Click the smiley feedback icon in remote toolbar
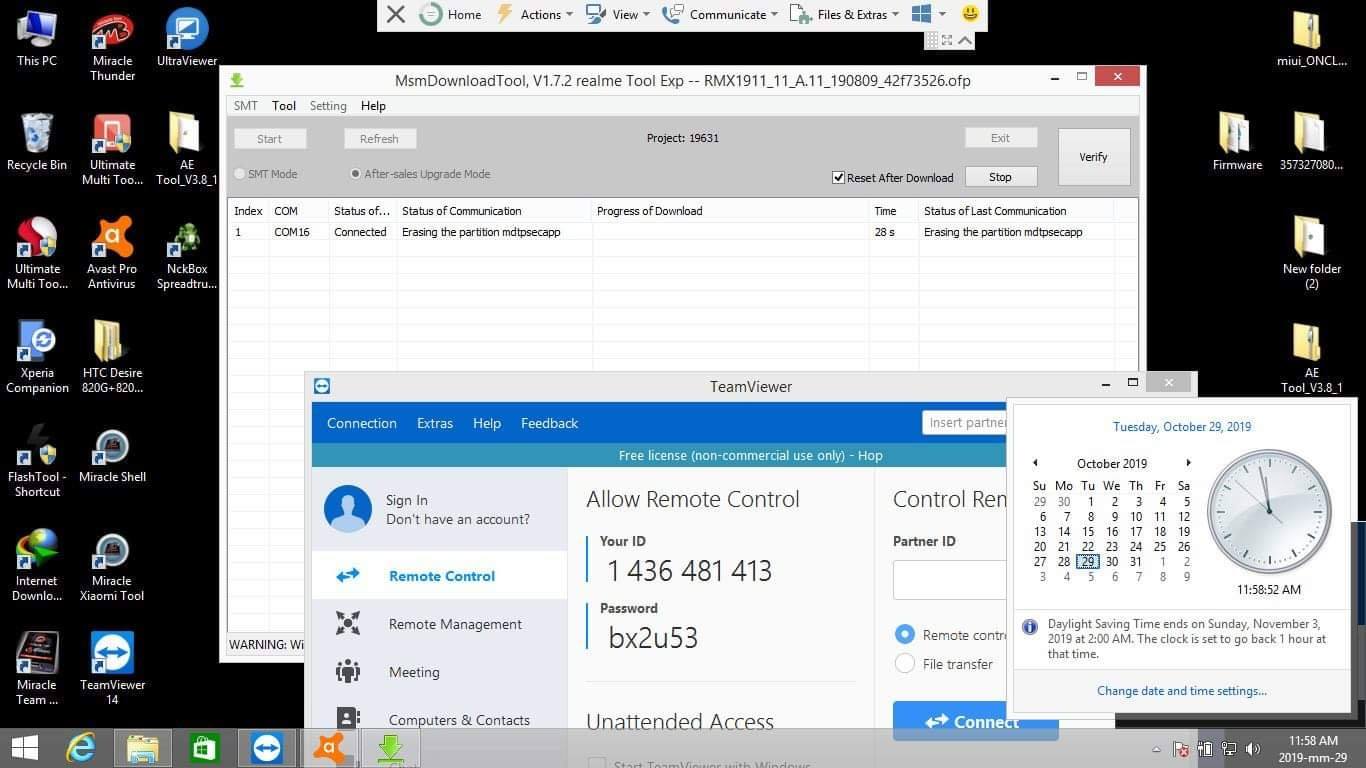 point(969,14)
